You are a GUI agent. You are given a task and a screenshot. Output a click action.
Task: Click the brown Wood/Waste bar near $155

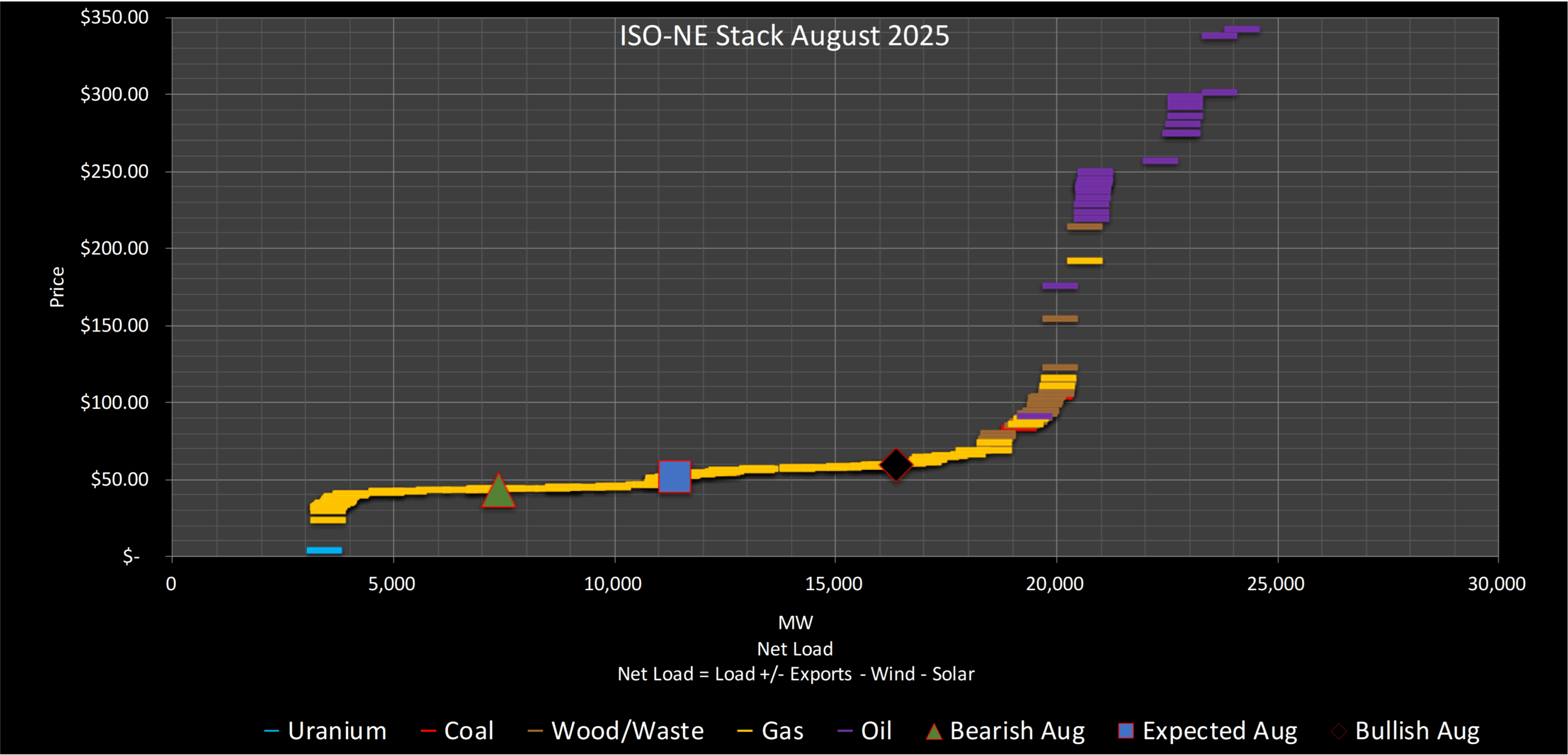pyautogui.click(x=1060, y=319)
